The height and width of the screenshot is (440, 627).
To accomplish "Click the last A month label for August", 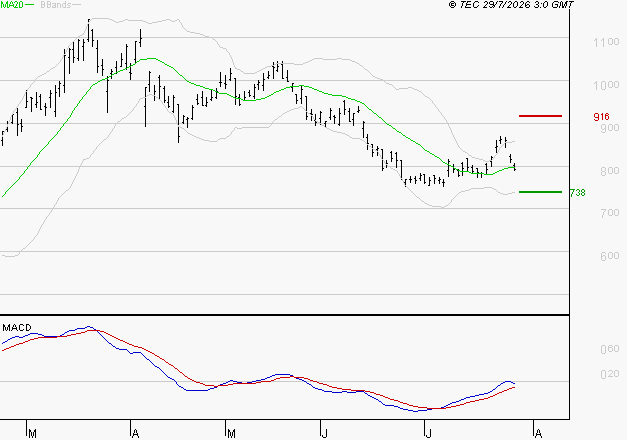I will pos(538,433).
